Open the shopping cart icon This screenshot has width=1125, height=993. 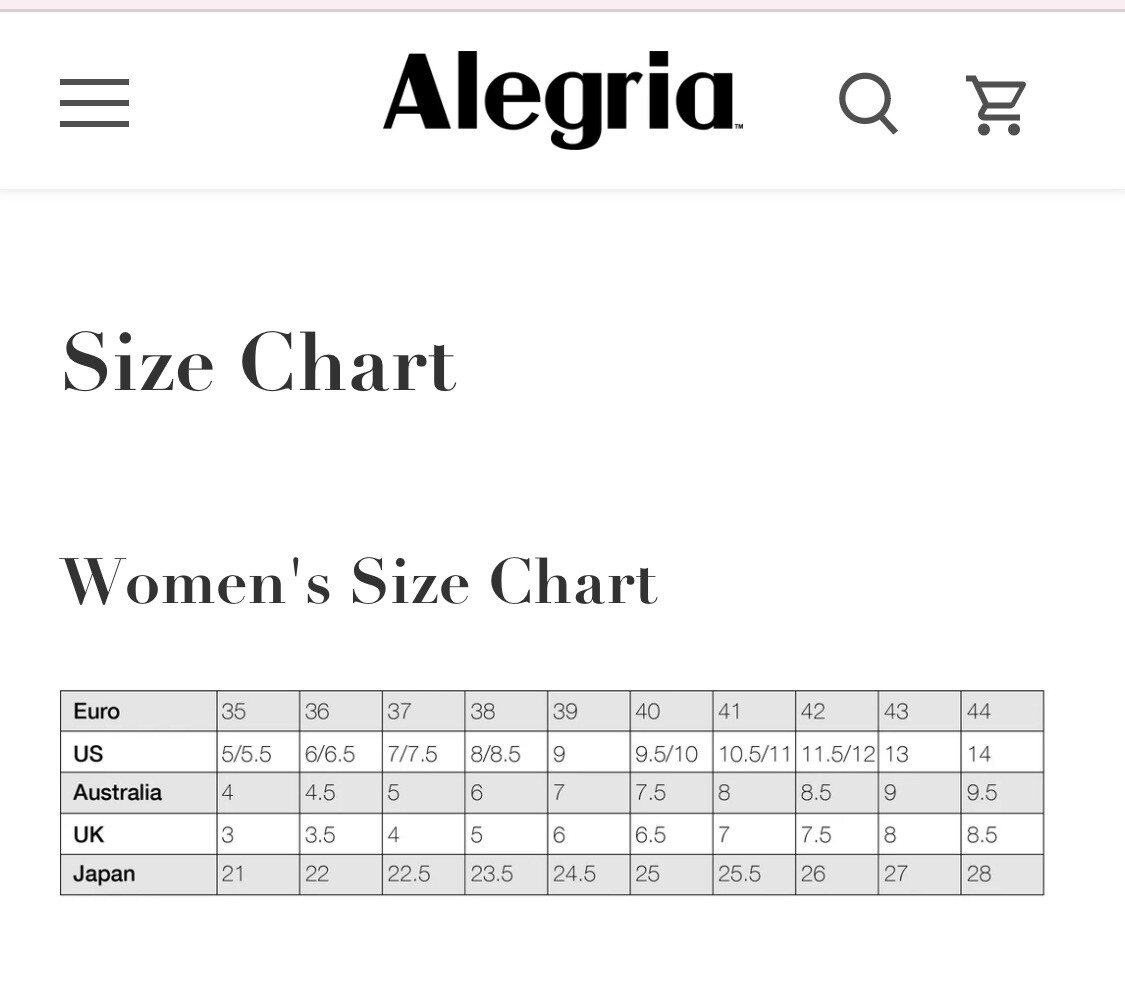(x=997, y=105)
